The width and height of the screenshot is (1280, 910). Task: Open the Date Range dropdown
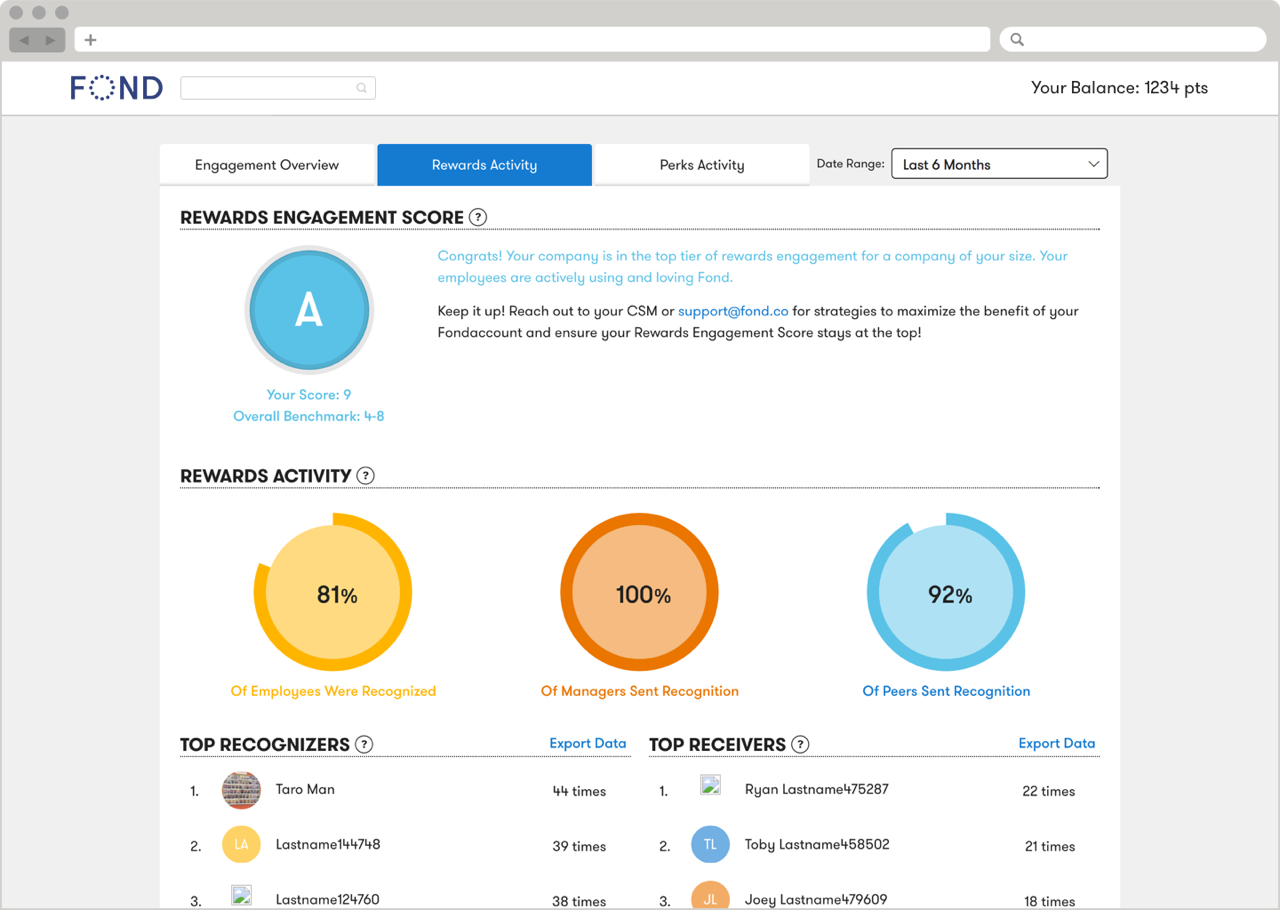point(999,164)
